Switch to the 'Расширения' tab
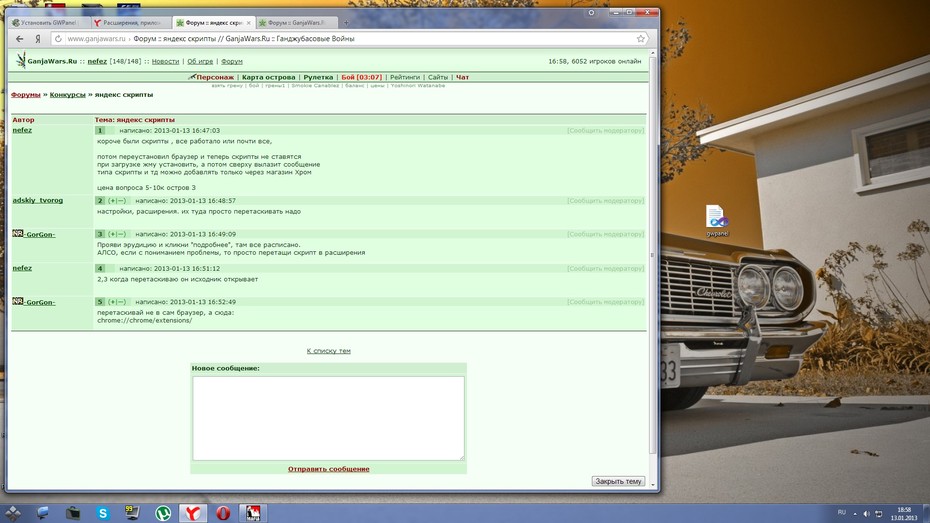This screenshot has width=930, height=523. [x=130, y=23]
